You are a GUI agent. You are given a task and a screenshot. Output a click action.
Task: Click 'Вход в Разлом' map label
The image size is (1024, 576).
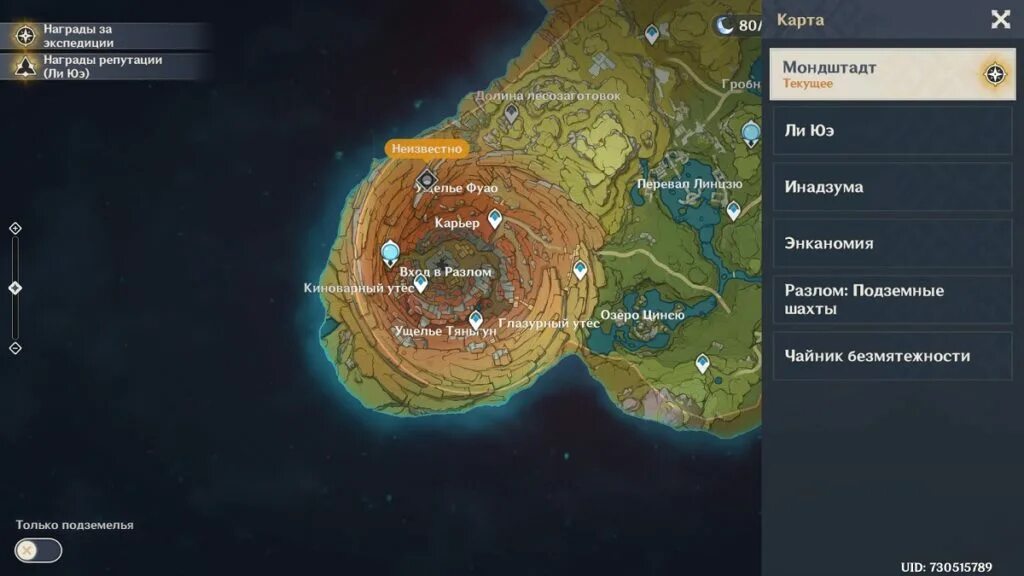click(445, 272)
